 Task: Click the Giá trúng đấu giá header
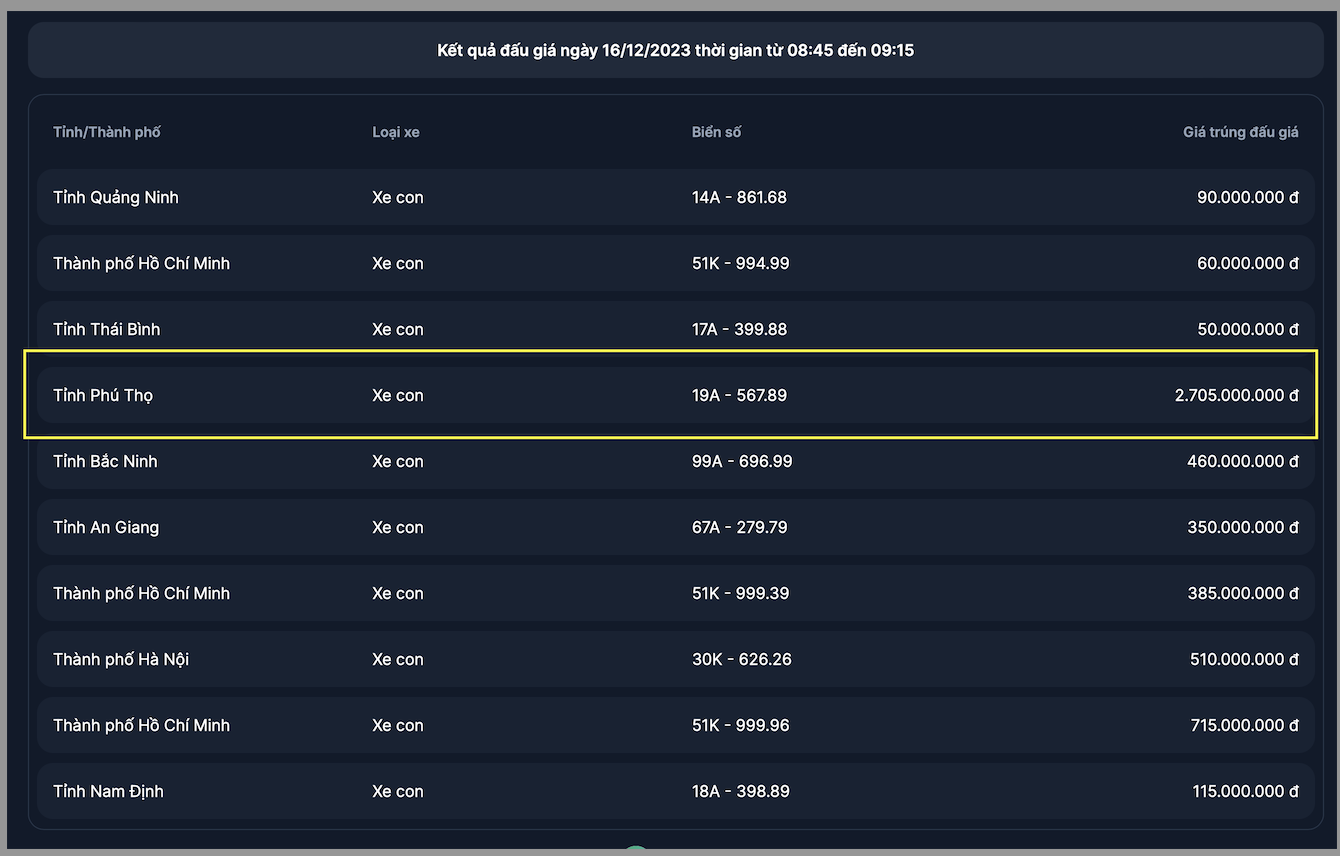1240,132
